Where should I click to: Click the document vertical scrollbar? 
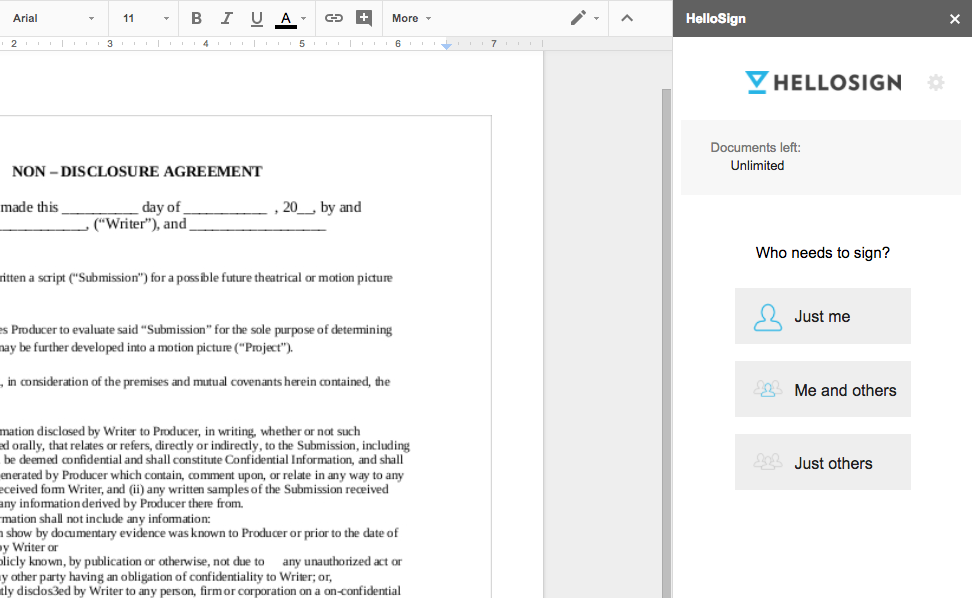666,343
